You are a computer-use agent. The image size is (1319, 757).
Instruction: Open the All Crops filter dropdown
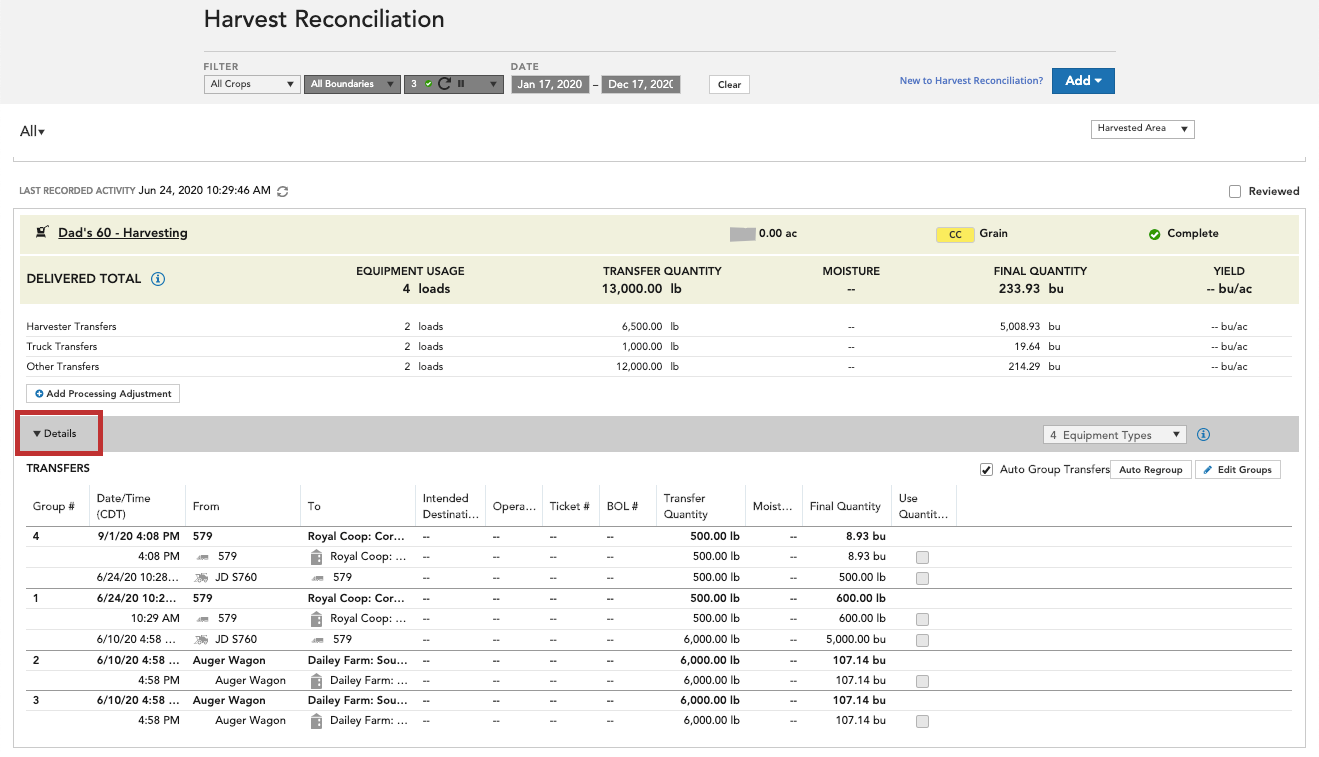pos(252,84)
